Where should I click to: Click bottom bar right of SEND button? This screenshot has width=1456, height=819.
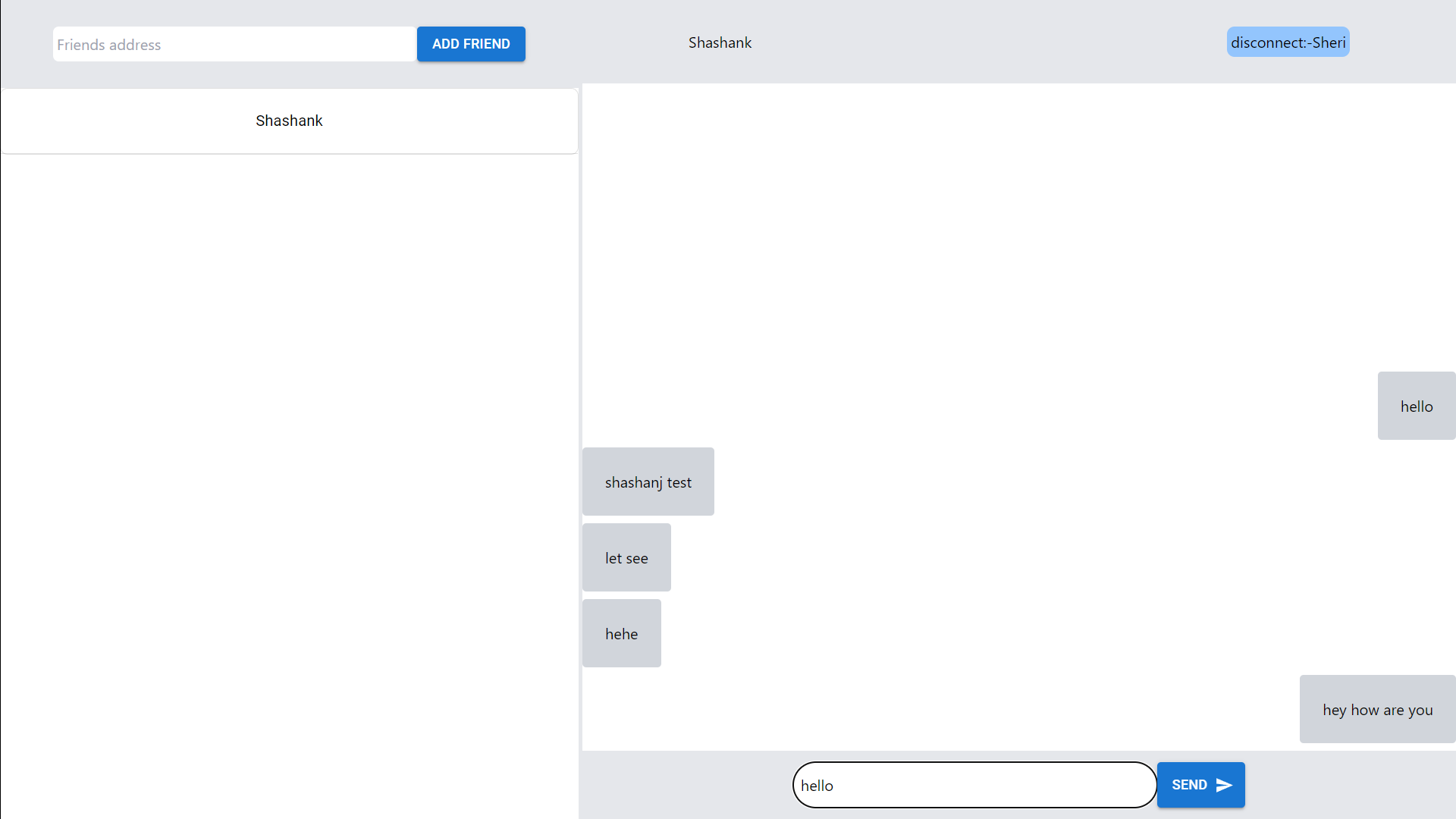pos(1350,785)
